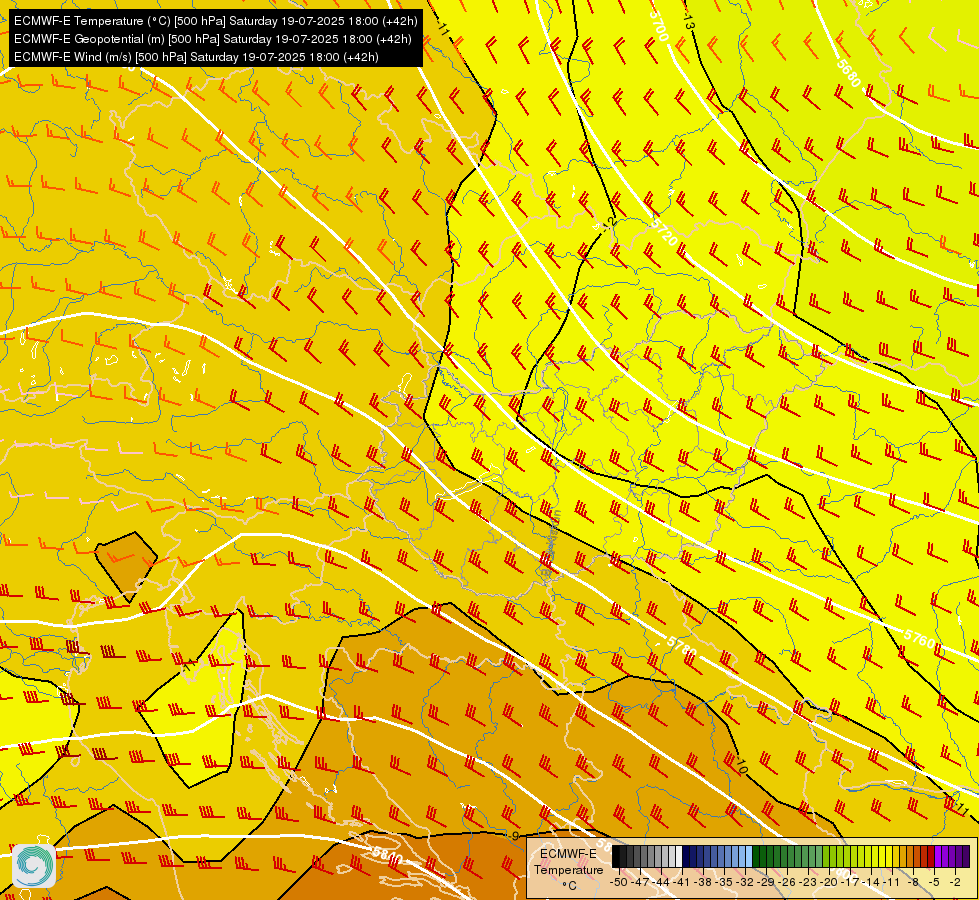Click the -41 legend tick label
This screenshot has height=900, width=979.
click(x=682, y=882)
